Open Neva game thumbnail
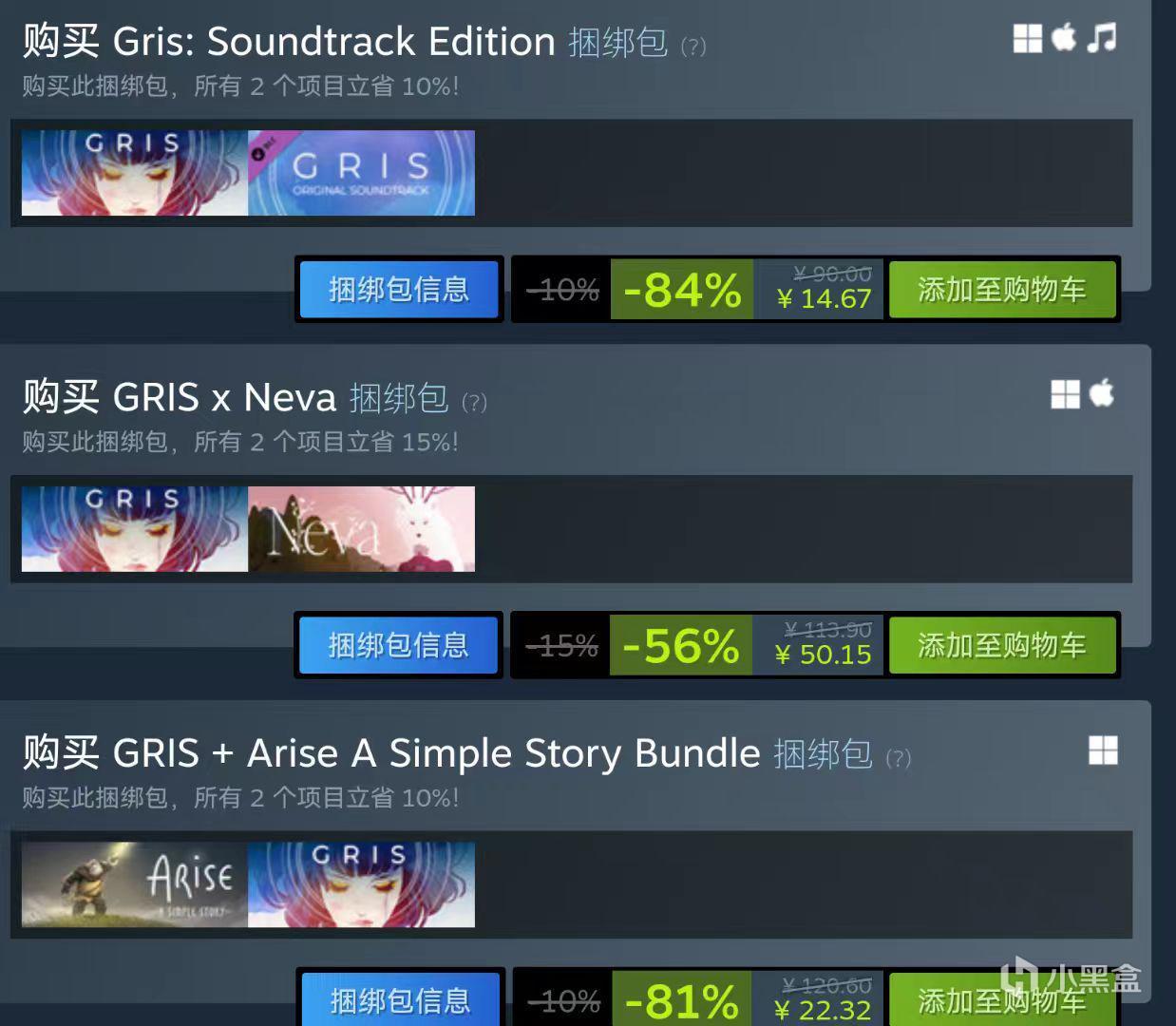Screen dimensions: 1176x1026 click(362, 529)
